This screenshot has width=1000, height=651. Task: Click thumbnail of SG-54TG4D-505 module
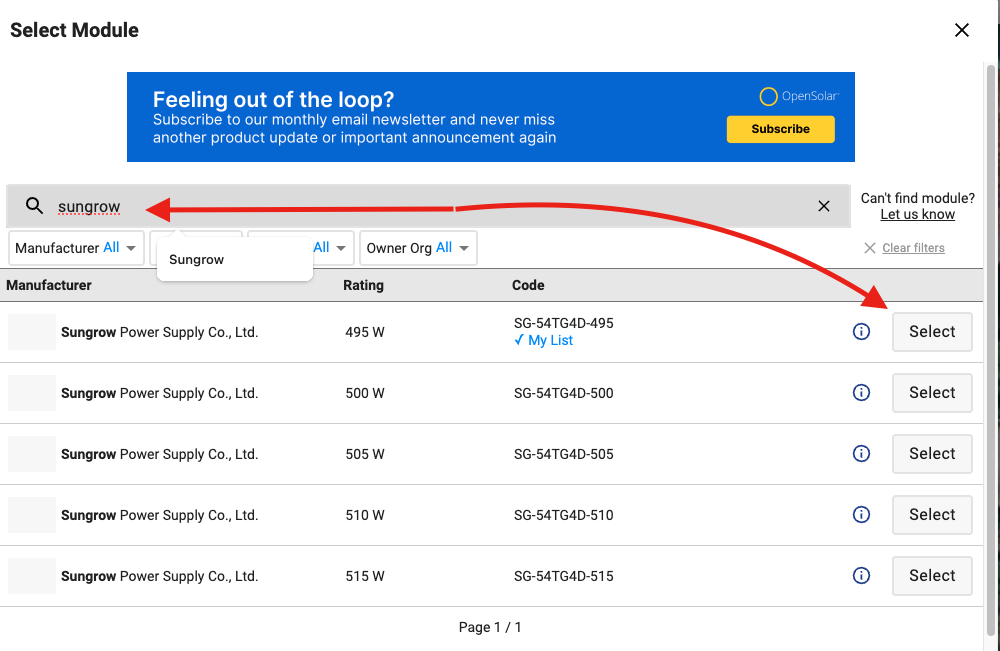(x=32, y=454)
